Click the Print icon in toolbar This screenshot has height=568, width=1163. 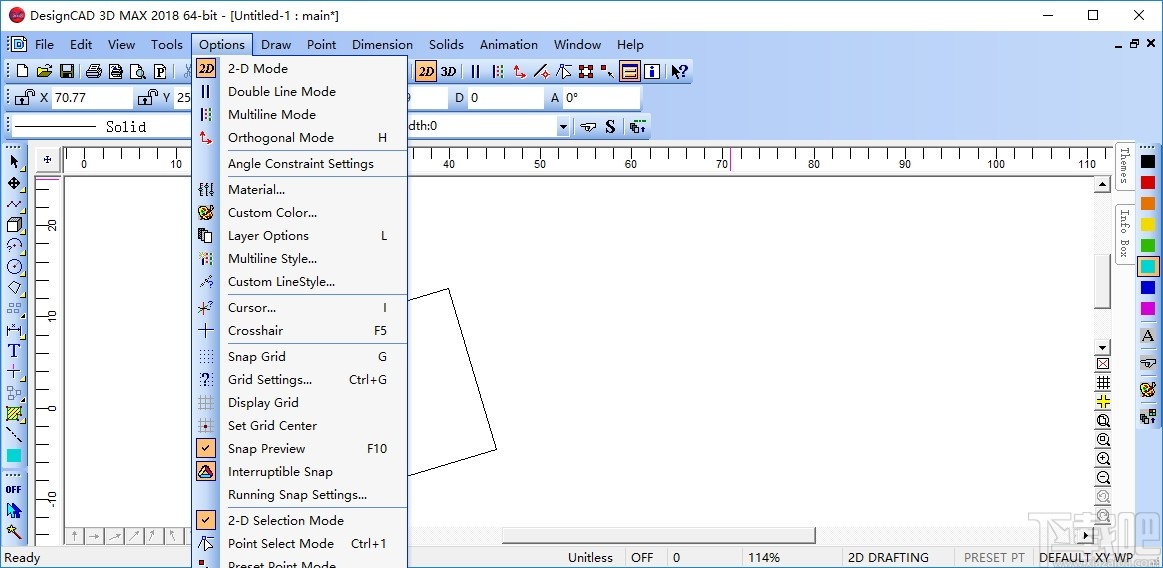point(93,71)
